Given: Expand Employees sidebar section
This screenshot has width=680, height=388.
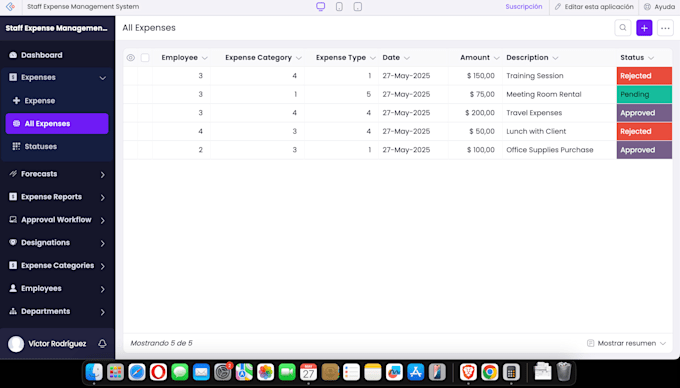Looking at the screenshot, I should pos(102,289).
